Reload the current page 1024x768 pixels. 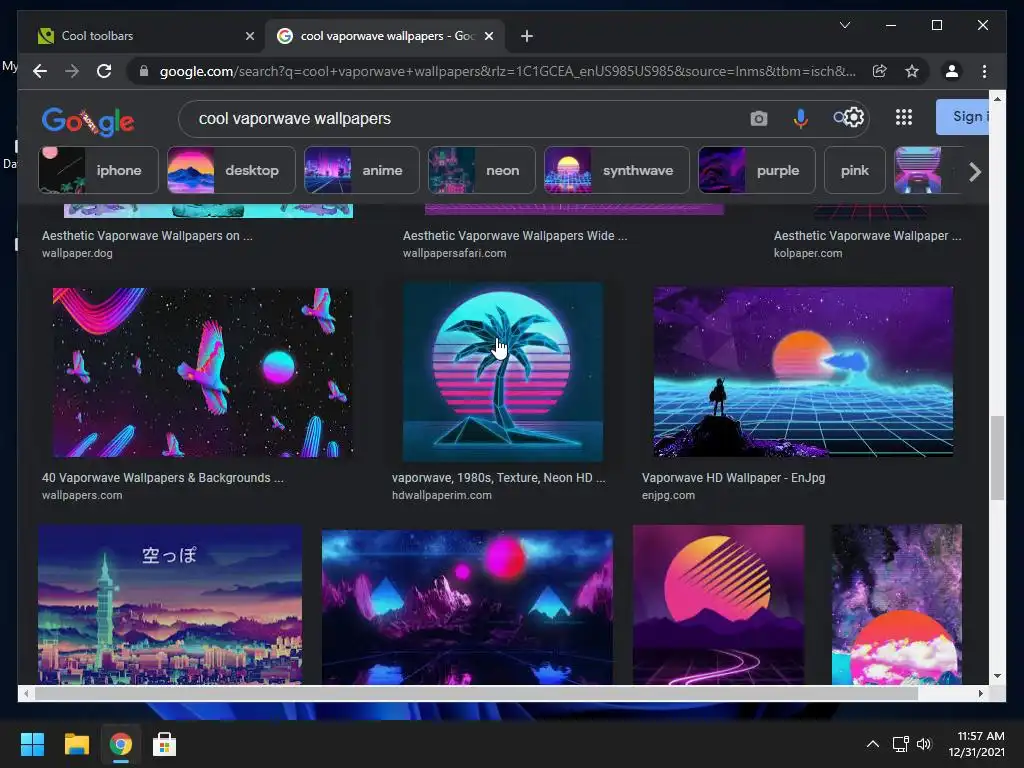(104, 71)
